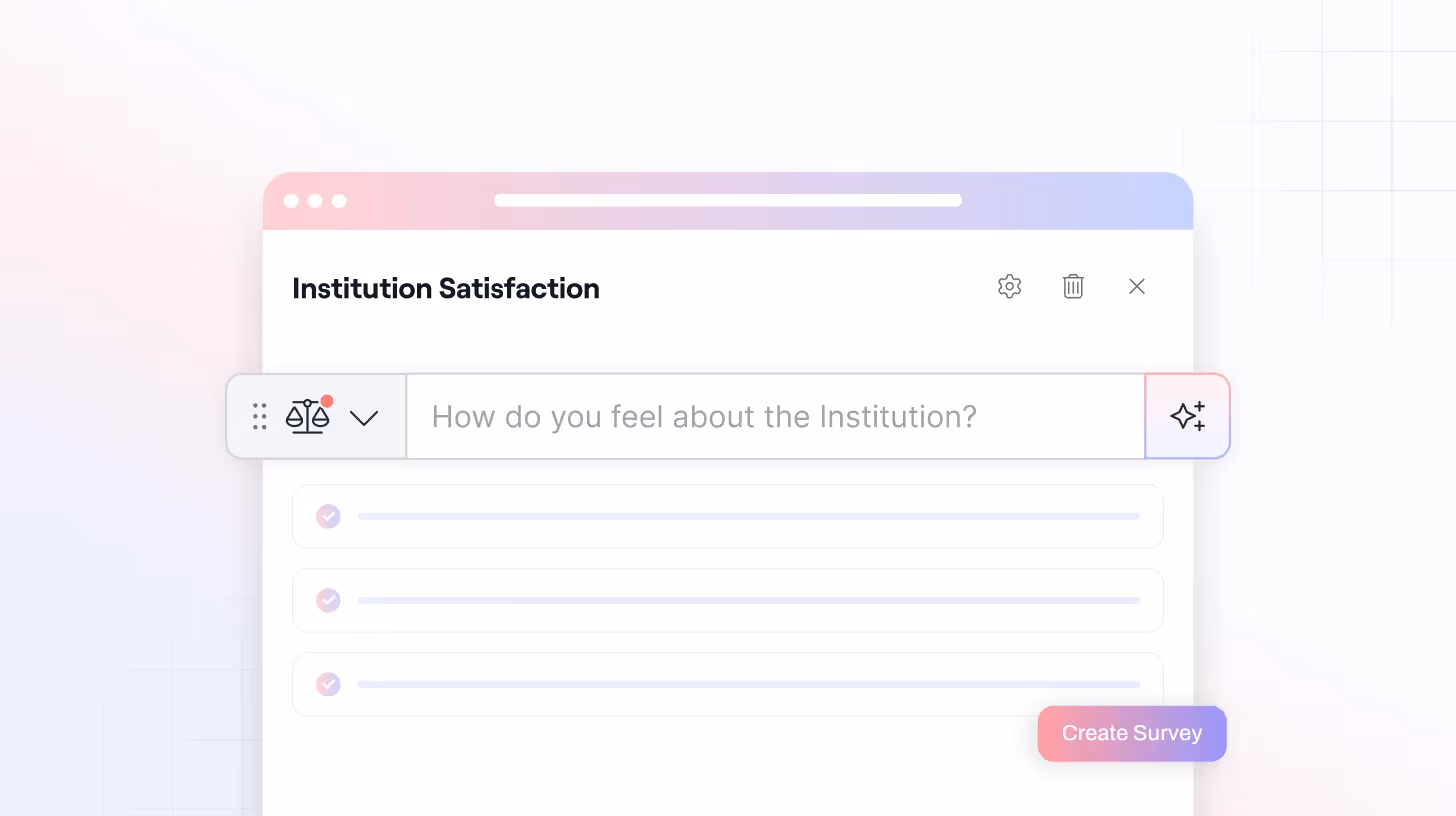1456x816 pixels.
Task: Click the Institution Satisfaction title
Action: pyautogui.click(x=445, y=288)
